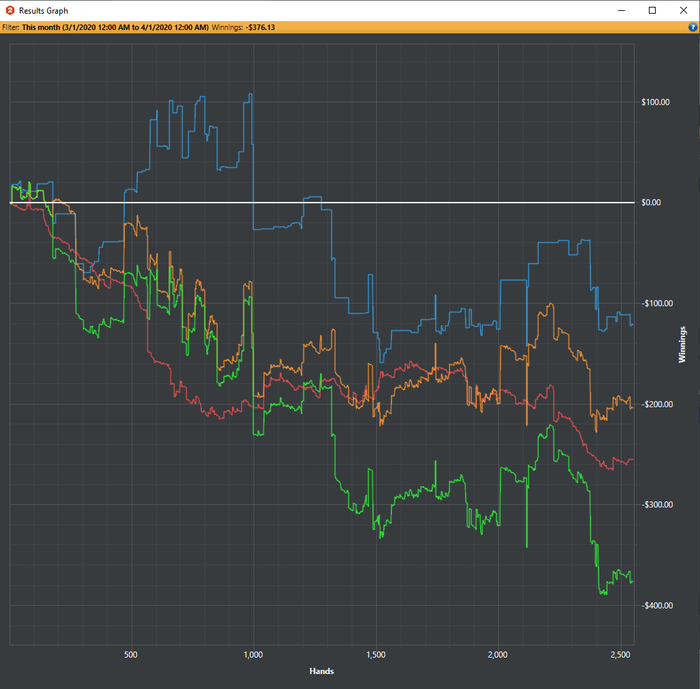The width and height of the screenshot is (700, 689).
Task: Maximize the Results Graph window
Action: coord(652,10)
